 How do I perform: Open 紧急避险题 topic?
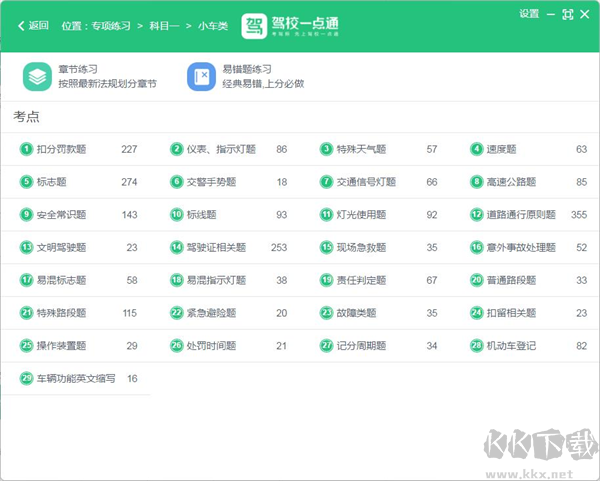pos(211,313)
